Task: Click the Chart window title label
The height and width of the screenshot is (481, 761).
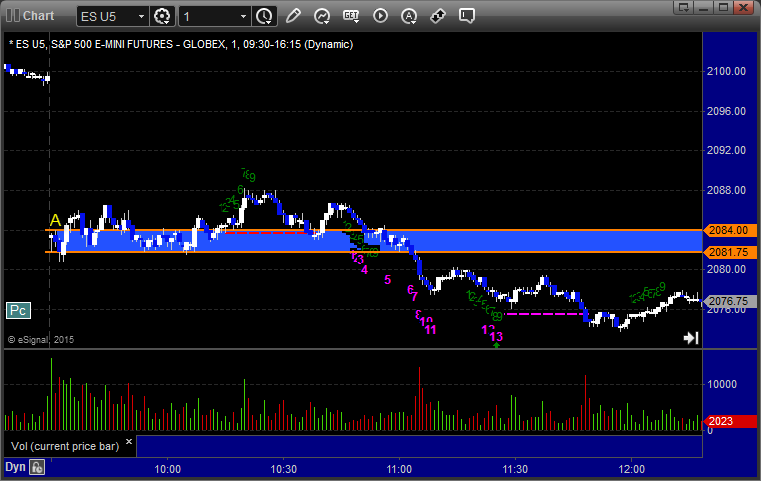Action: point(38,16)
